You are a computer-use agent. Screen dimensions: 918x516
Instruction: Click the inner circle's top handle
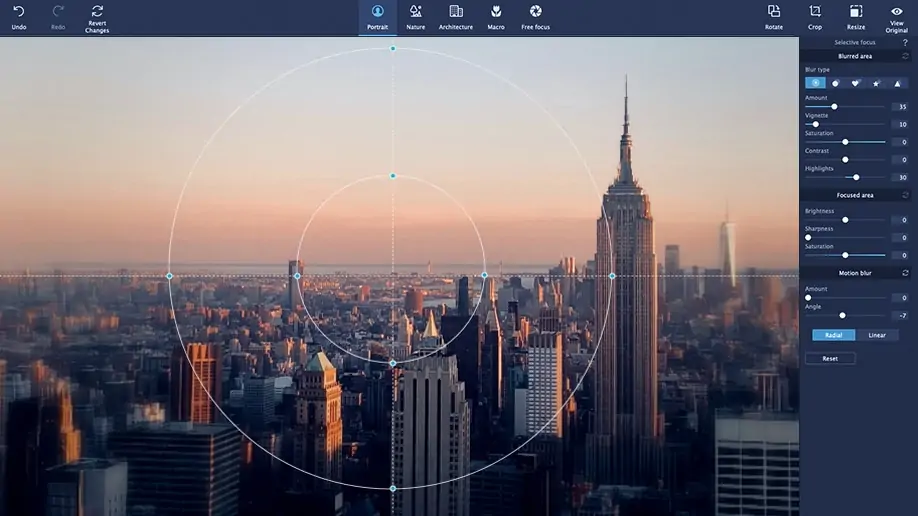pos(393,176)
